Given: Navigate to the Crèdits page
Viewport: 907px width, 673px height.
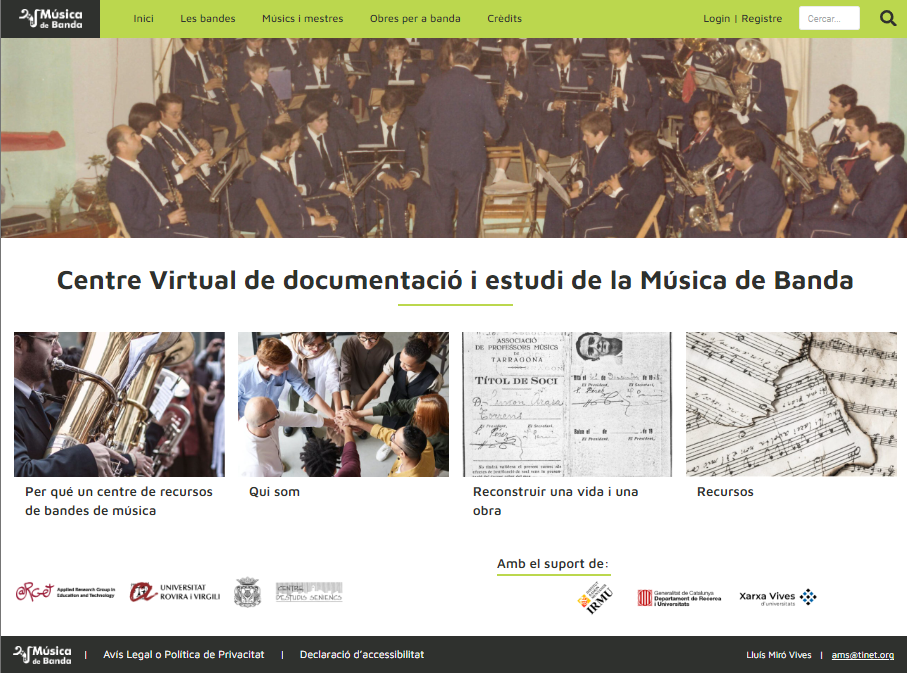Looking at the screenshot, I should (504, 19).
